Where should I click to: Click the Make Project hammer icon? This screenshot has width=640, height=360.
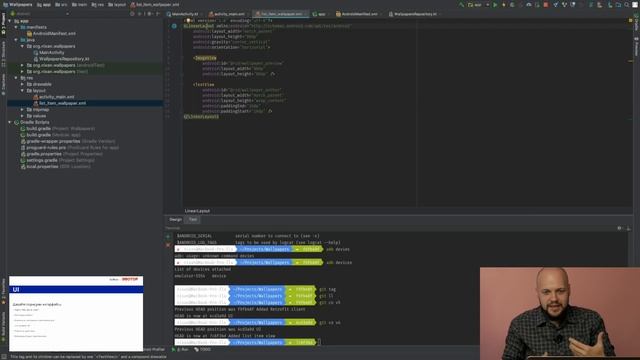pos(462,5)
